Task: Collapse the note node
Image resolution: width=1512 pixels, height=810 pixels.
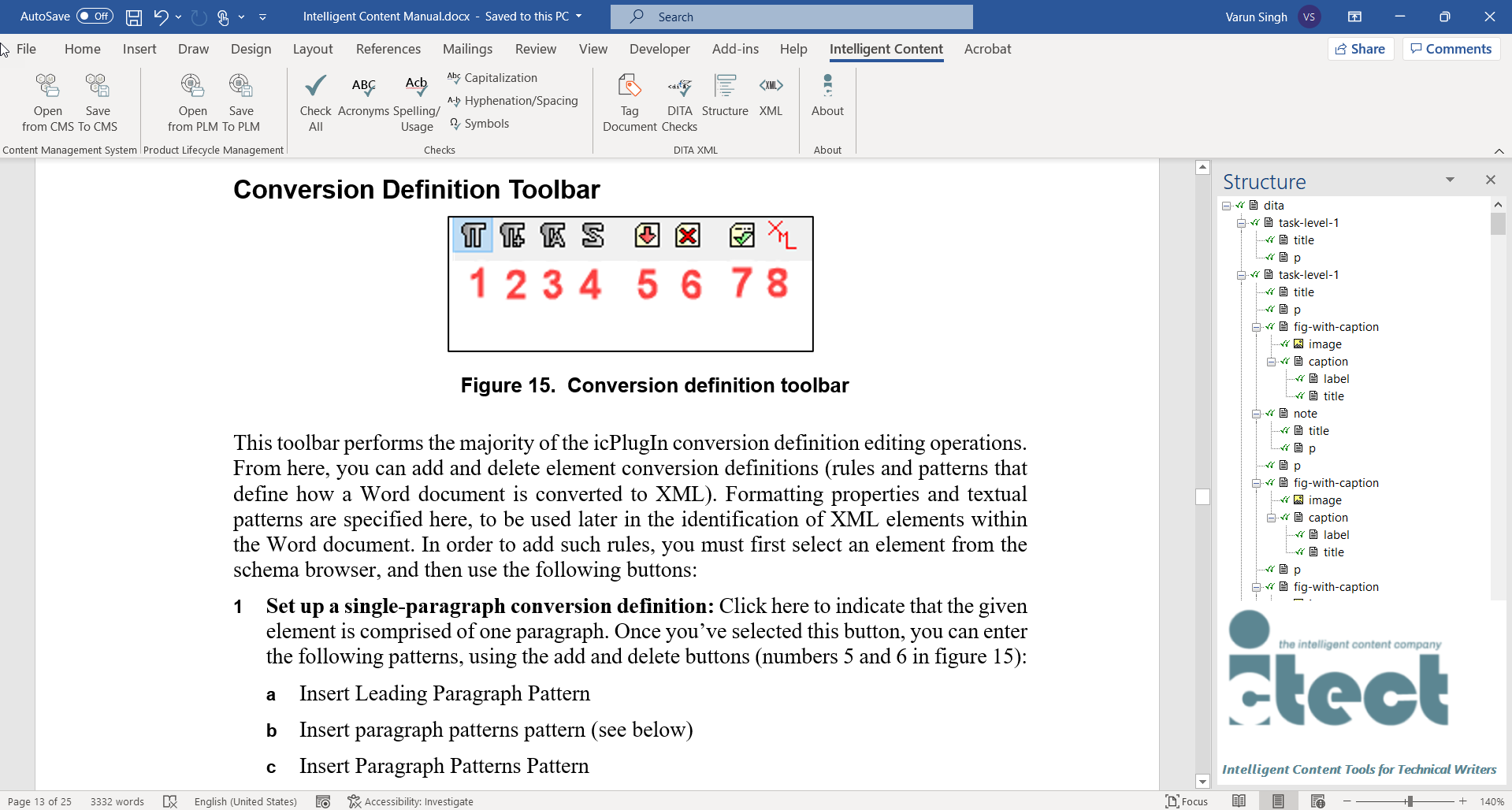Action: (1257, 414)
